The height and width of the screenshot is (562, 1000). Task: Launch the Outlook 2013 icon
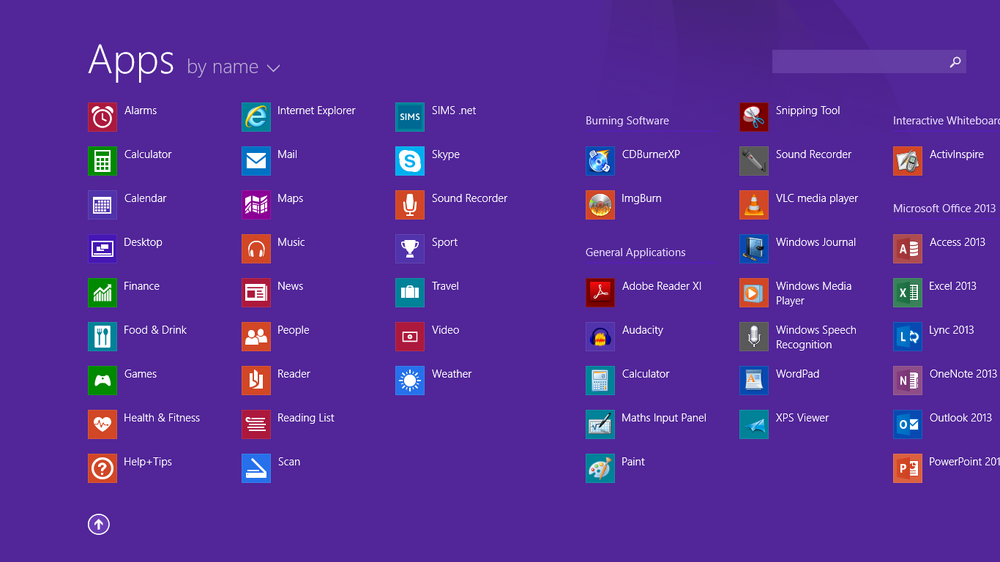pyautogui.click(x=908, y=425)
